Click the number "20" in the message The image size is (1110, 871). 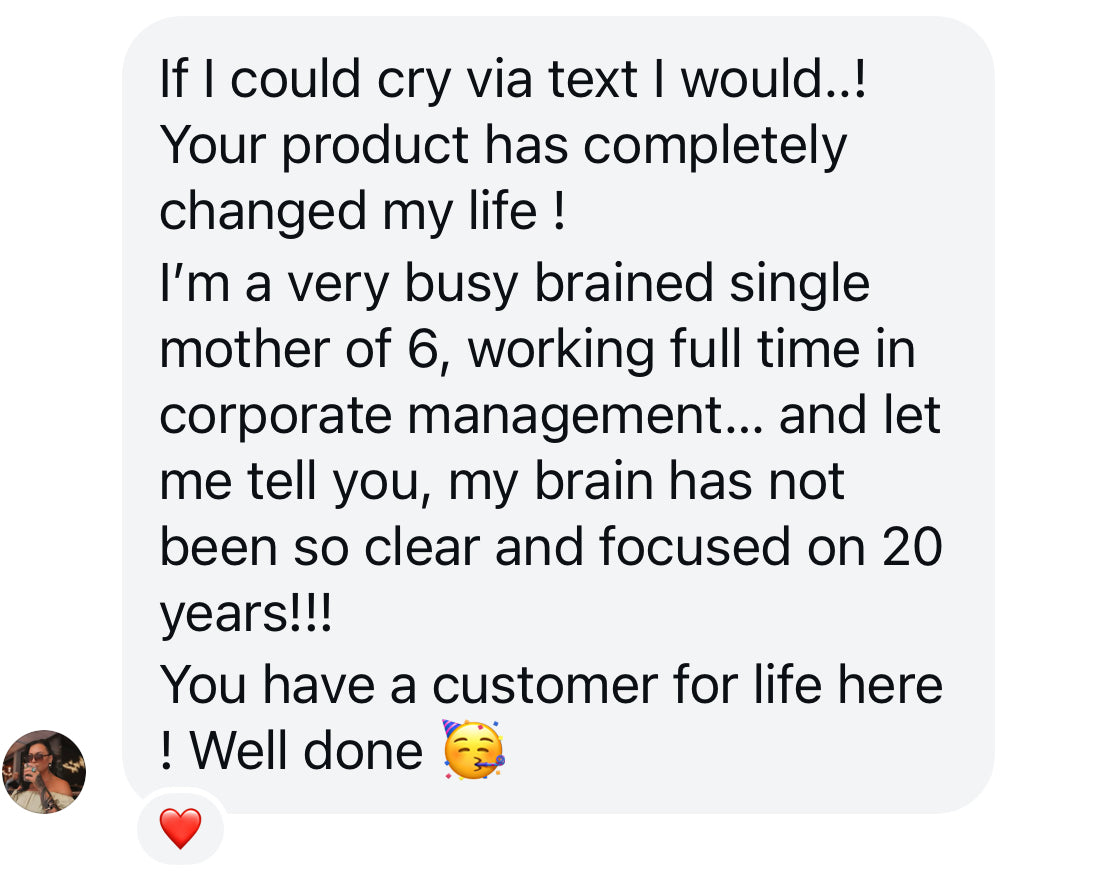[912, 549]
